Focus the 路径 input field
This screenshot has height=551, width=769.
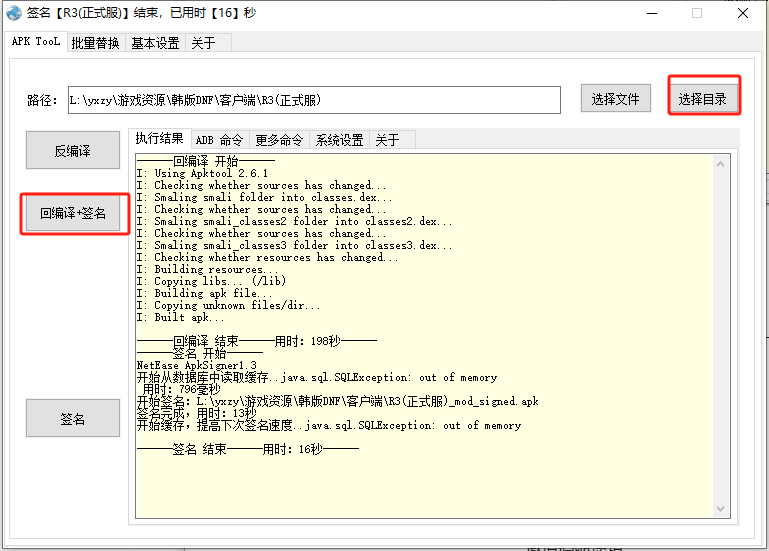point(314,100)
